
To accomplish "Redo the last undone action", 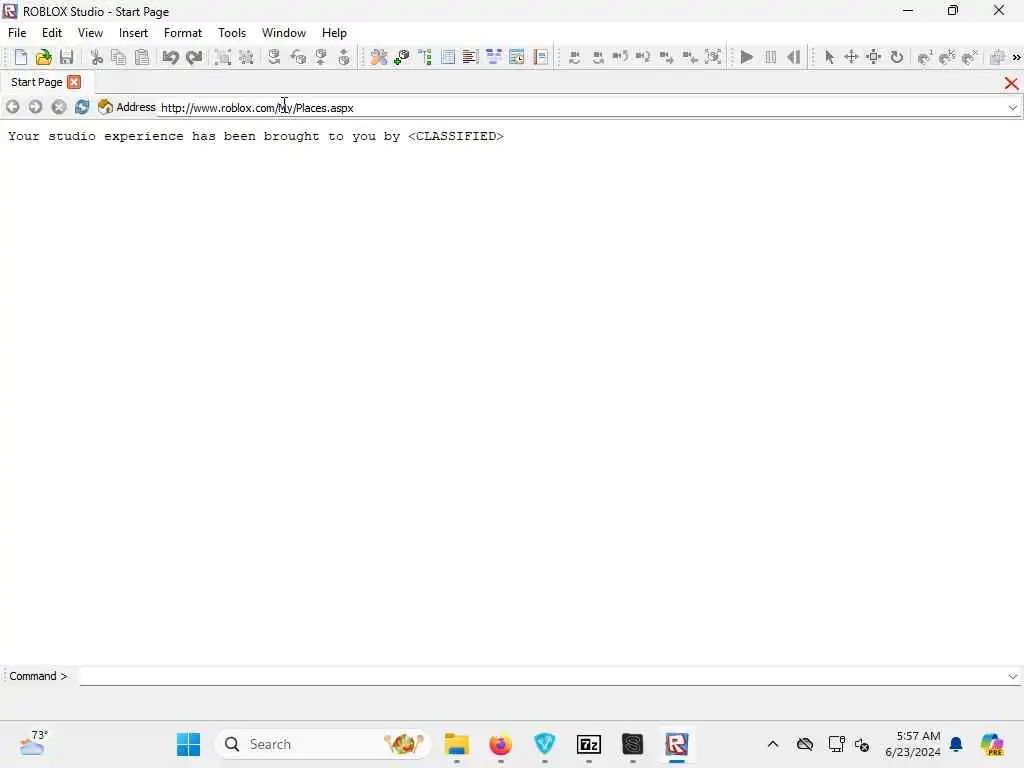I will click(194, 57).
